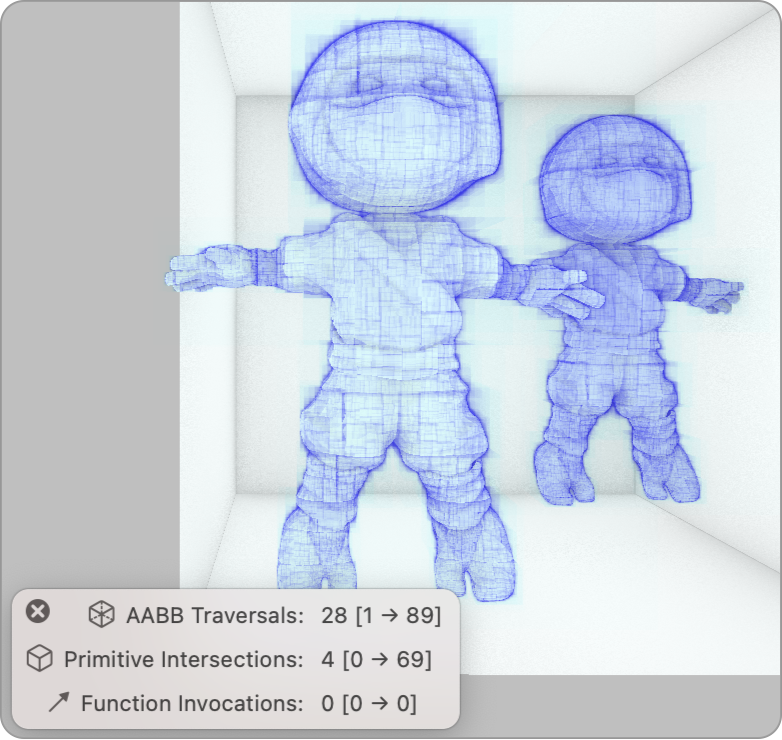Select the Primitive Intersections label

(183, 659)
